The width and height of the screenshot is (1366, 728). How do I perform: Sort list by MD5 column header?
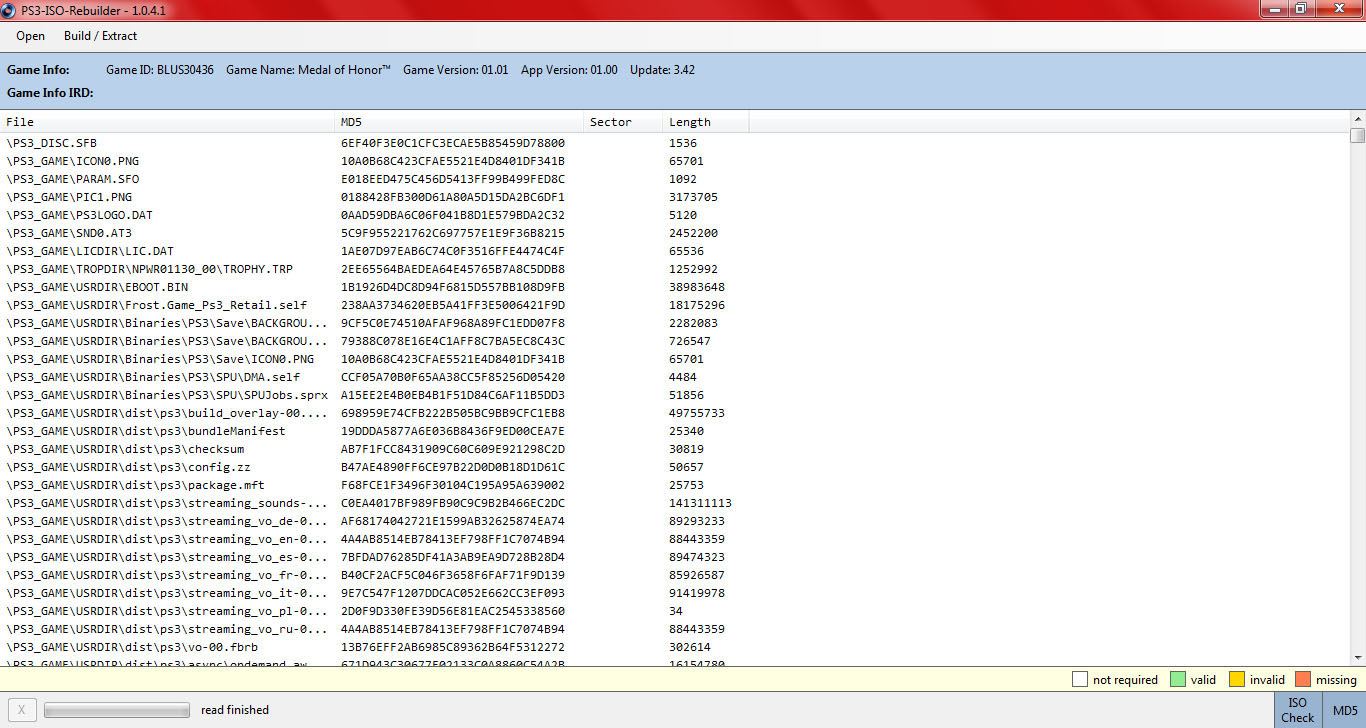click(x=458, y=122)
